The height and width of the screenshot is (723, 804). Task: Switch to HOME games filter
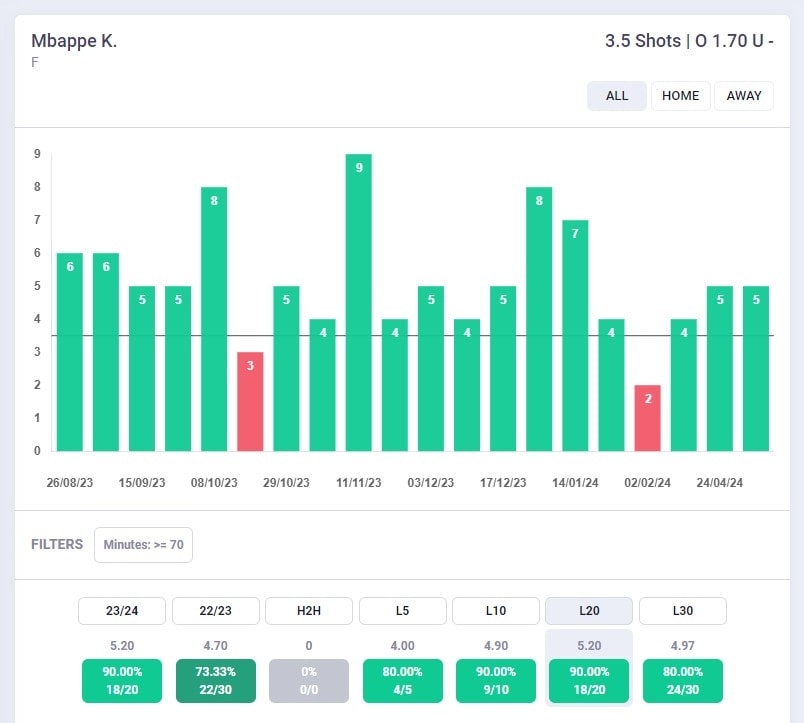[680, 96]
